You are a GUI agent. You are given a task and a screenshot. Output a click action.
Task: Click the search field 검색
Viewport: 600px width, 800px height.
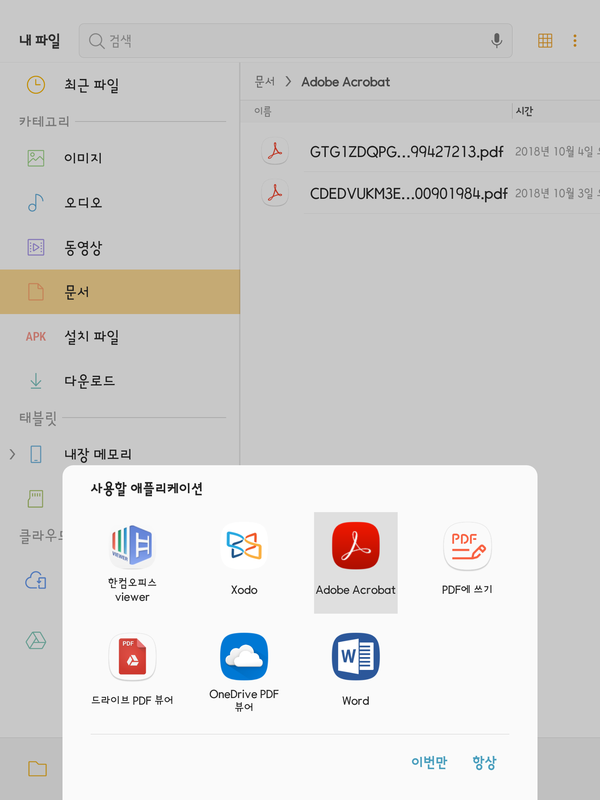(x=295, y=40)
